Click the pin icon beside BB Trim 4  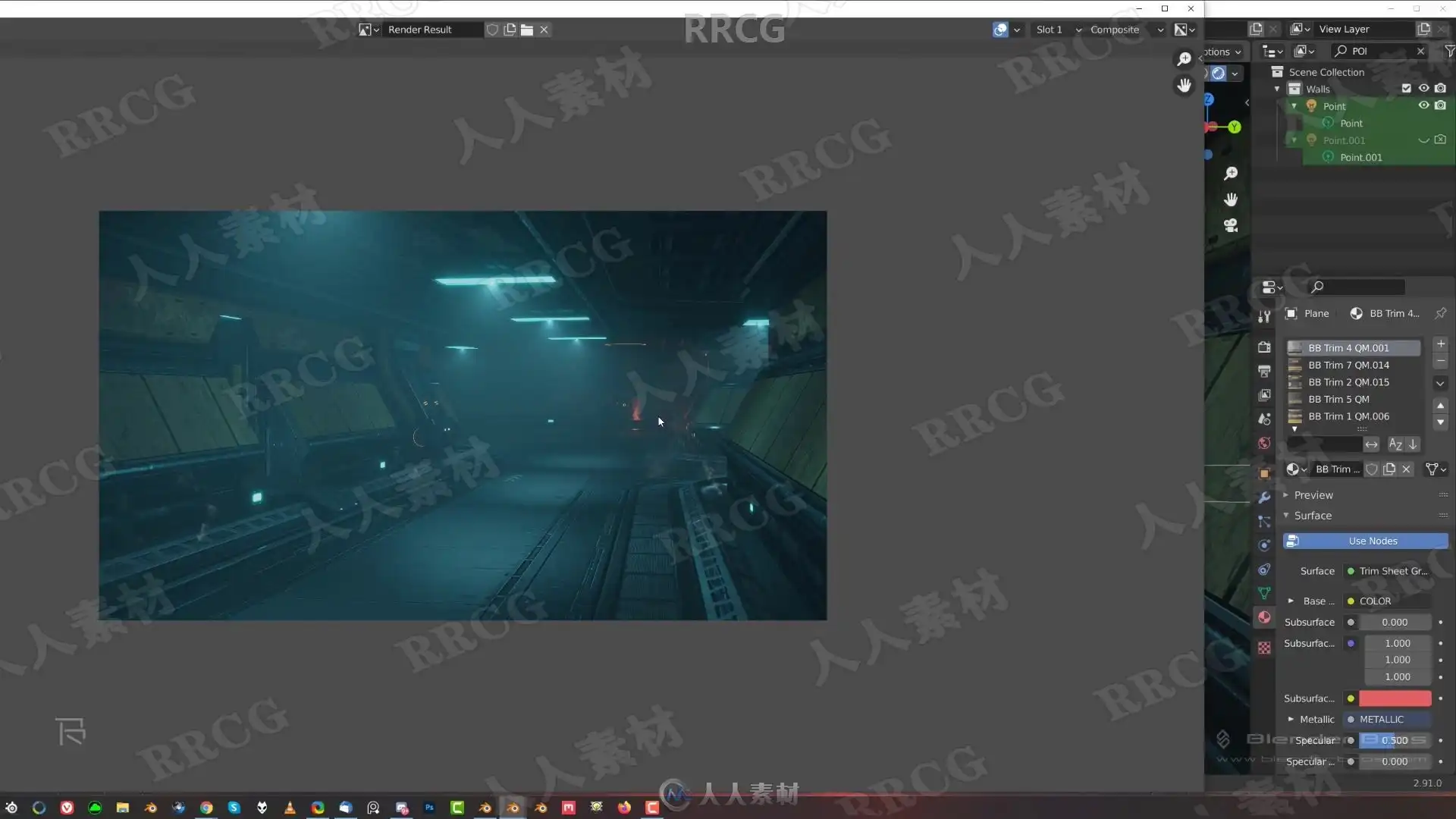coord(1440,313)
